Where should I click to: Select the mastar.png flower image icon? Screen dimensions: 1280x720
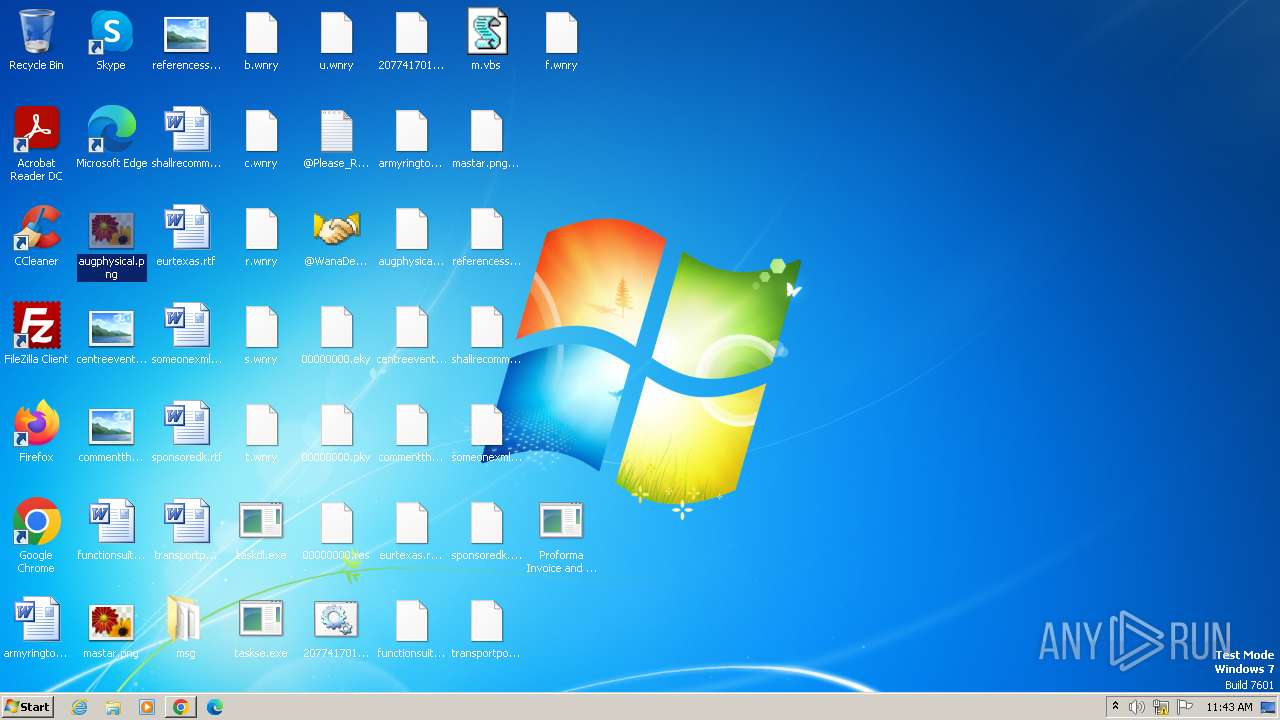[x=111, y=629]
